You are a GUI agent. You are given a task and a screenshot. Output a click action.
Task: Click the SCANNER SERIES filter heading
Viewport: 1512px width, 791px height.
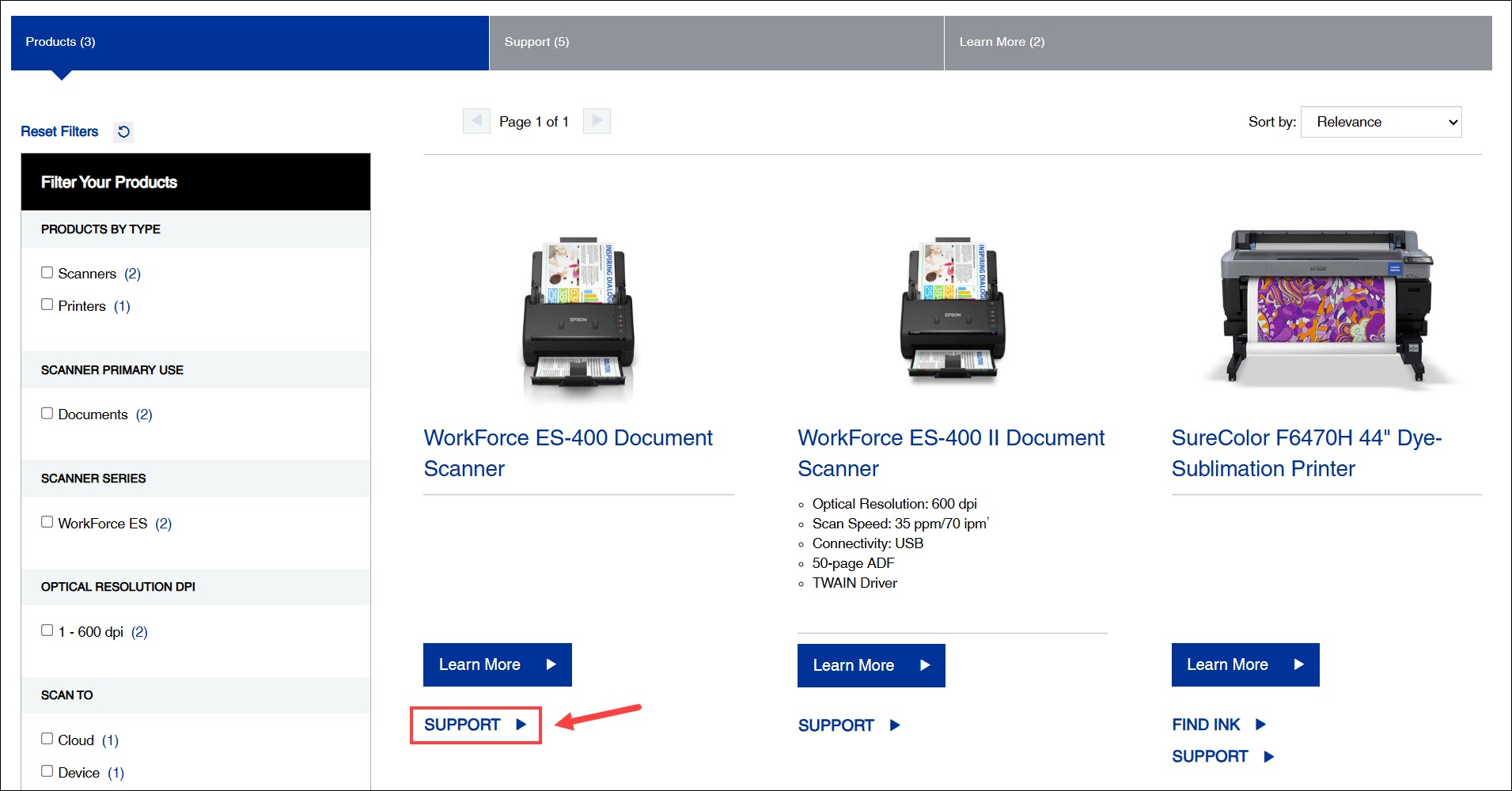click(x=93, y=479)
